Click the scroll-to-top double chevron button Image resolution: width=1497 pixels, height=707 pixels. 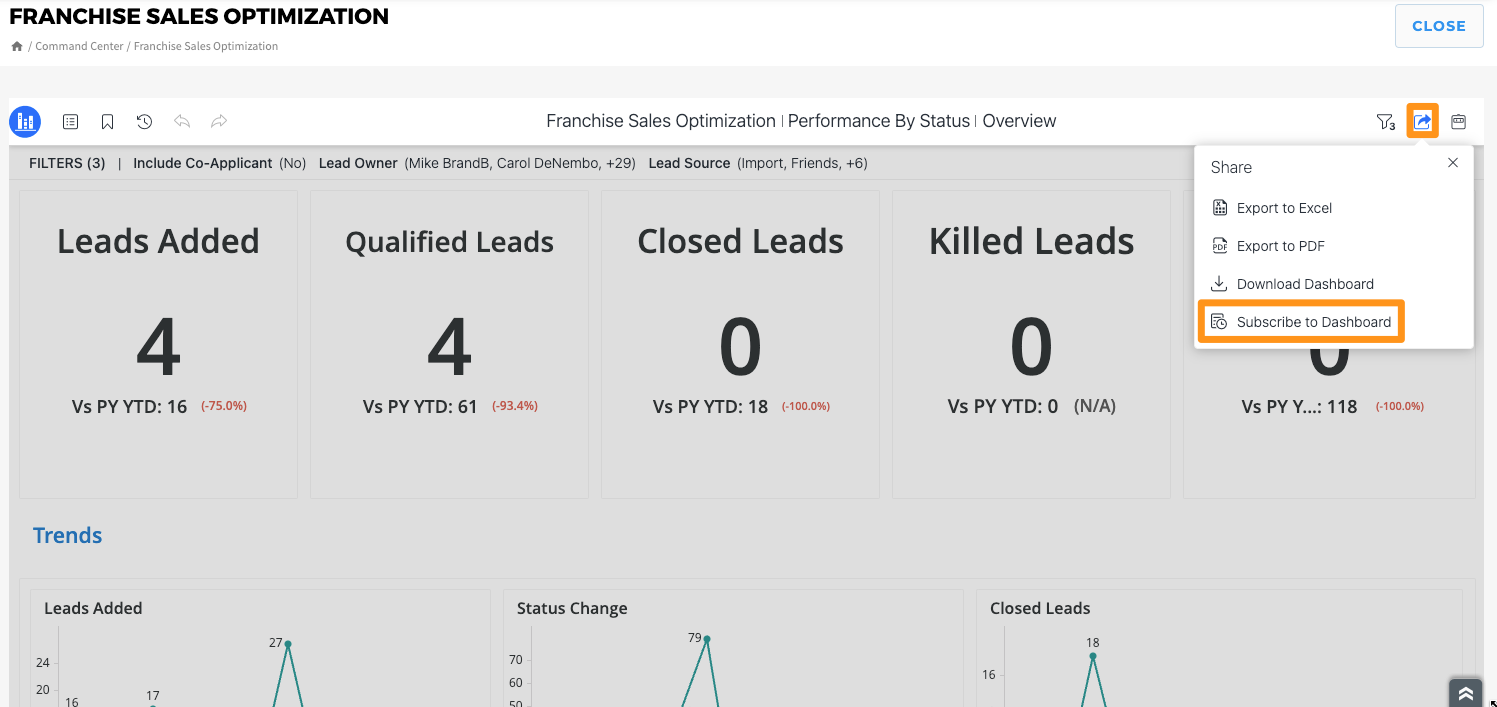tap(1465, 693)
